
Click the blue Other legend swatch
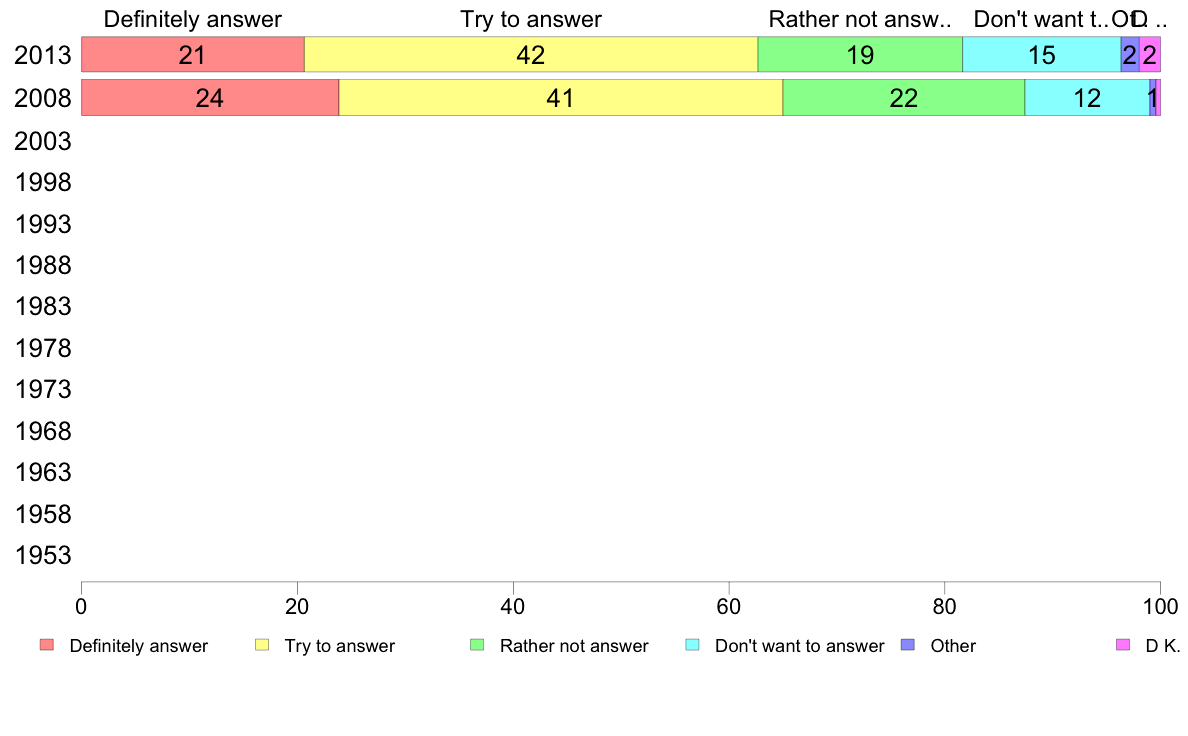pyautogui.click(x=908, y=645)
